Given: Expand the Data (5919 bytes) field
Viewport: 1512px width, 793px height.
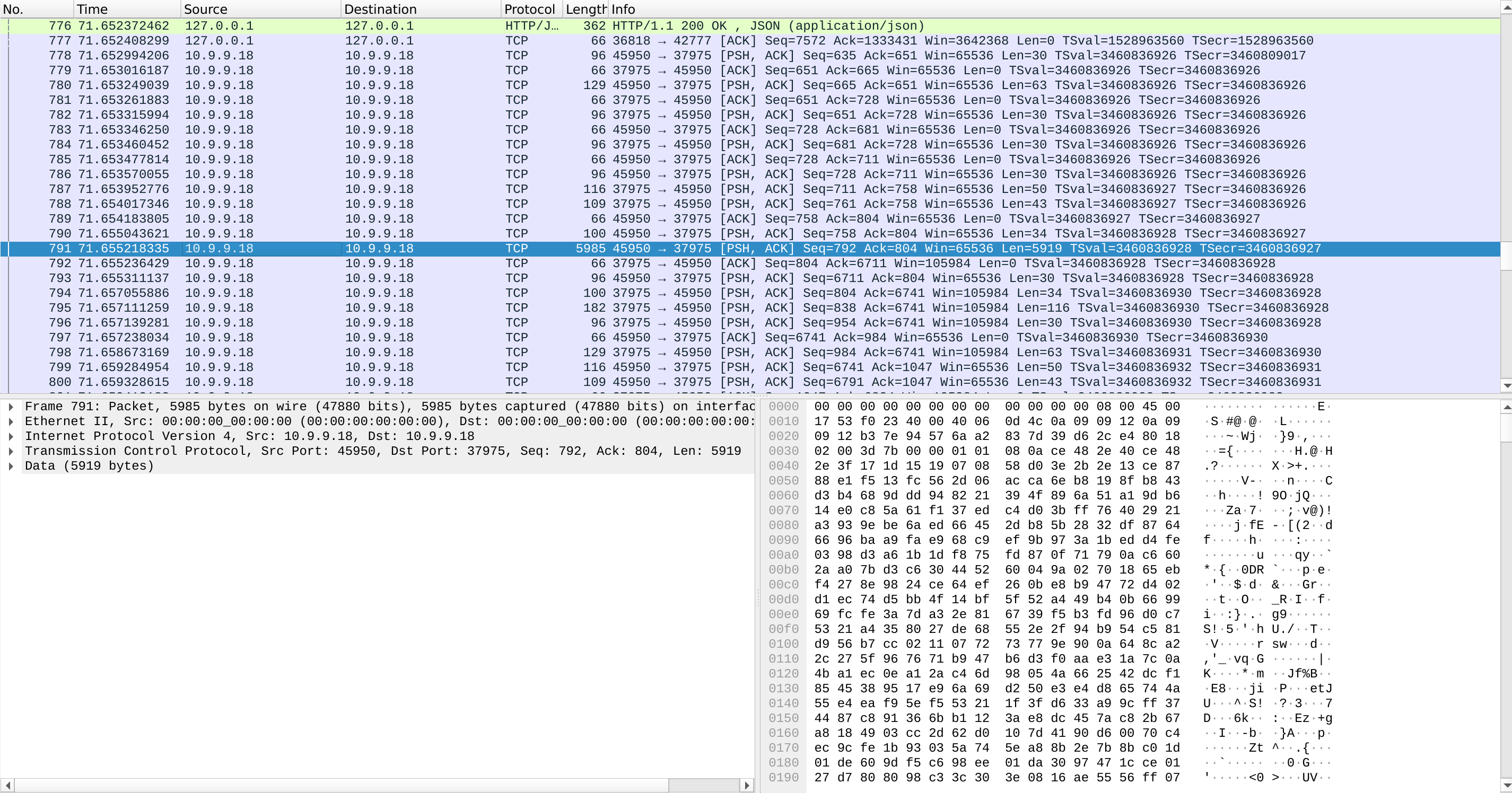Looking at the screenshot, I should (x=12, y=466).
